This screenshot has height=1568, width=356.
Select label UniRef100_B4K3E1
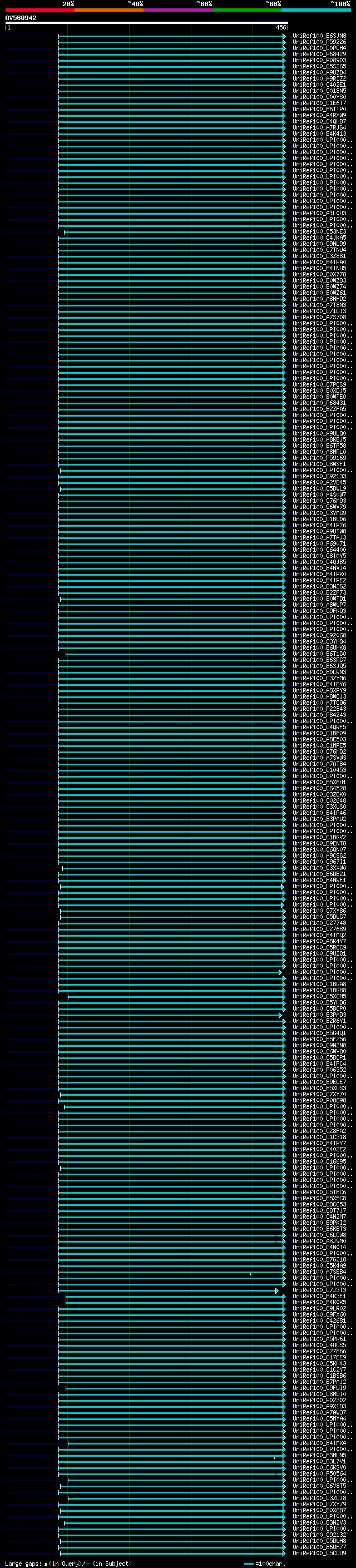pyautogui.click(x=319, y=1296)
